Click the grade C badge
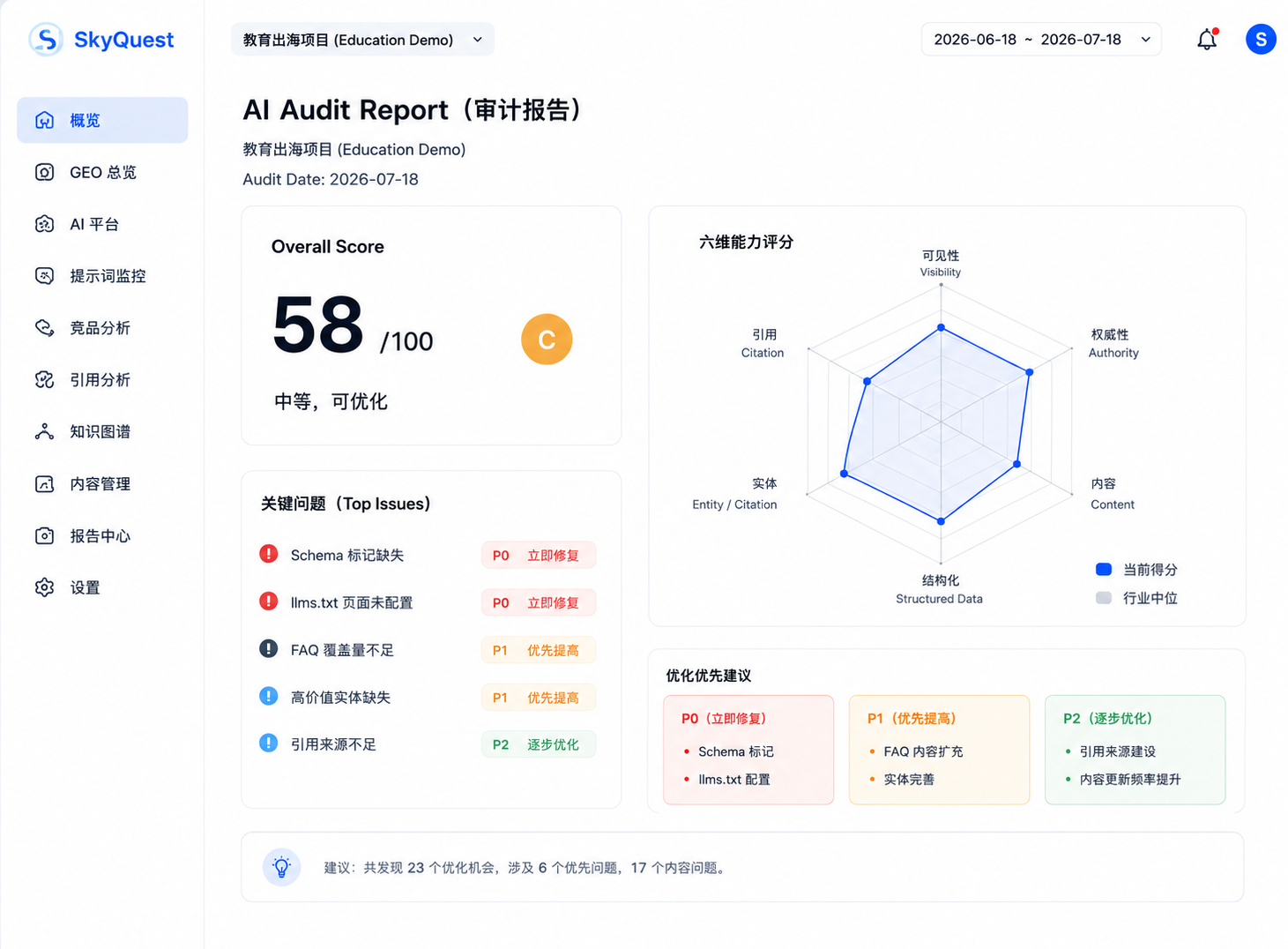Image resolution: width=1288 pixels, height=949 pixels. pos(547,340)
